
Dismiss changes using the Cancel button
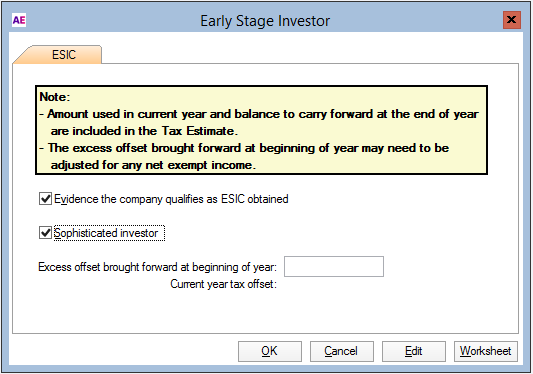(x=342, y=351)
